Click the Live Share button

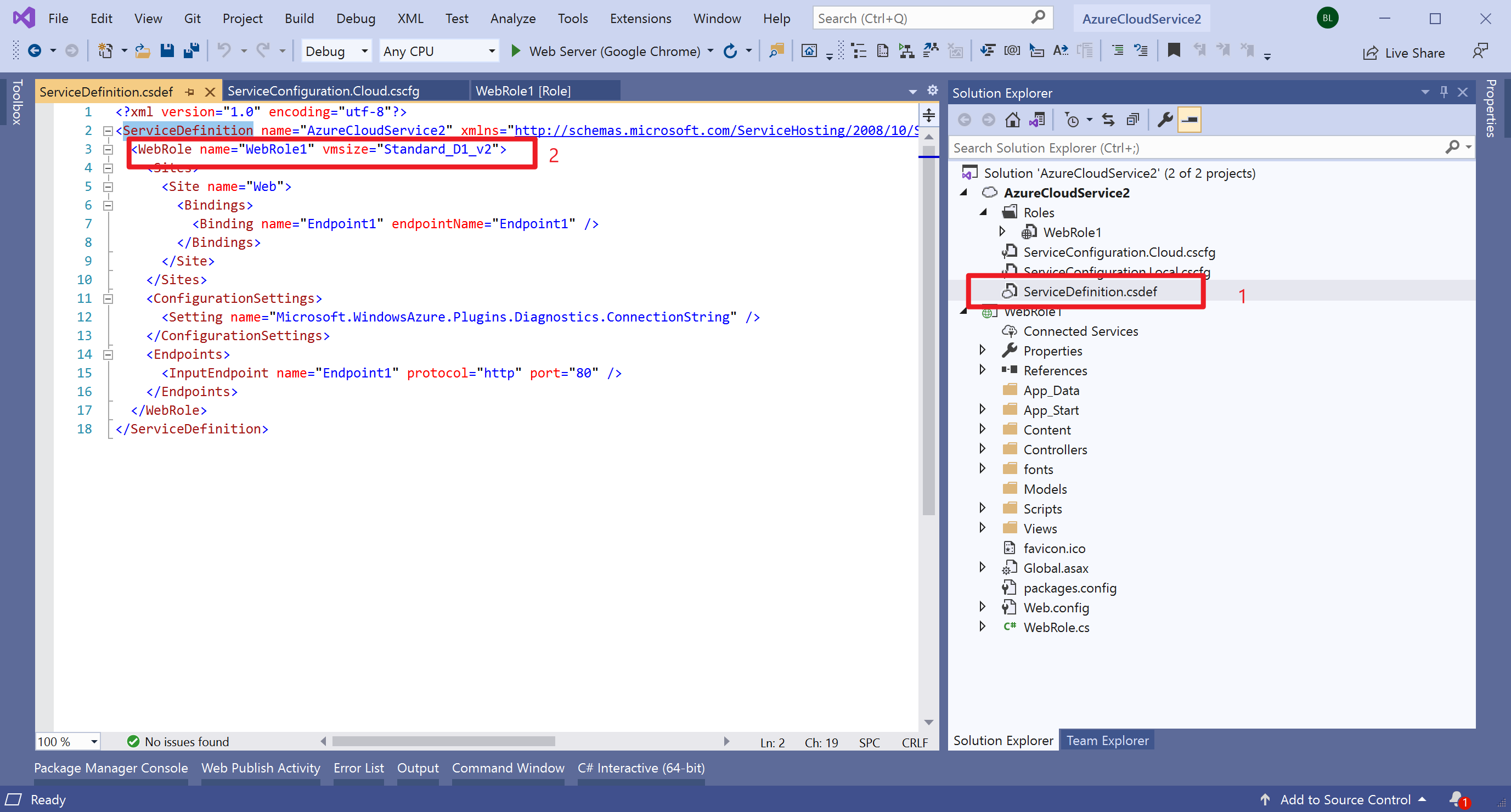click(1403, 53)
